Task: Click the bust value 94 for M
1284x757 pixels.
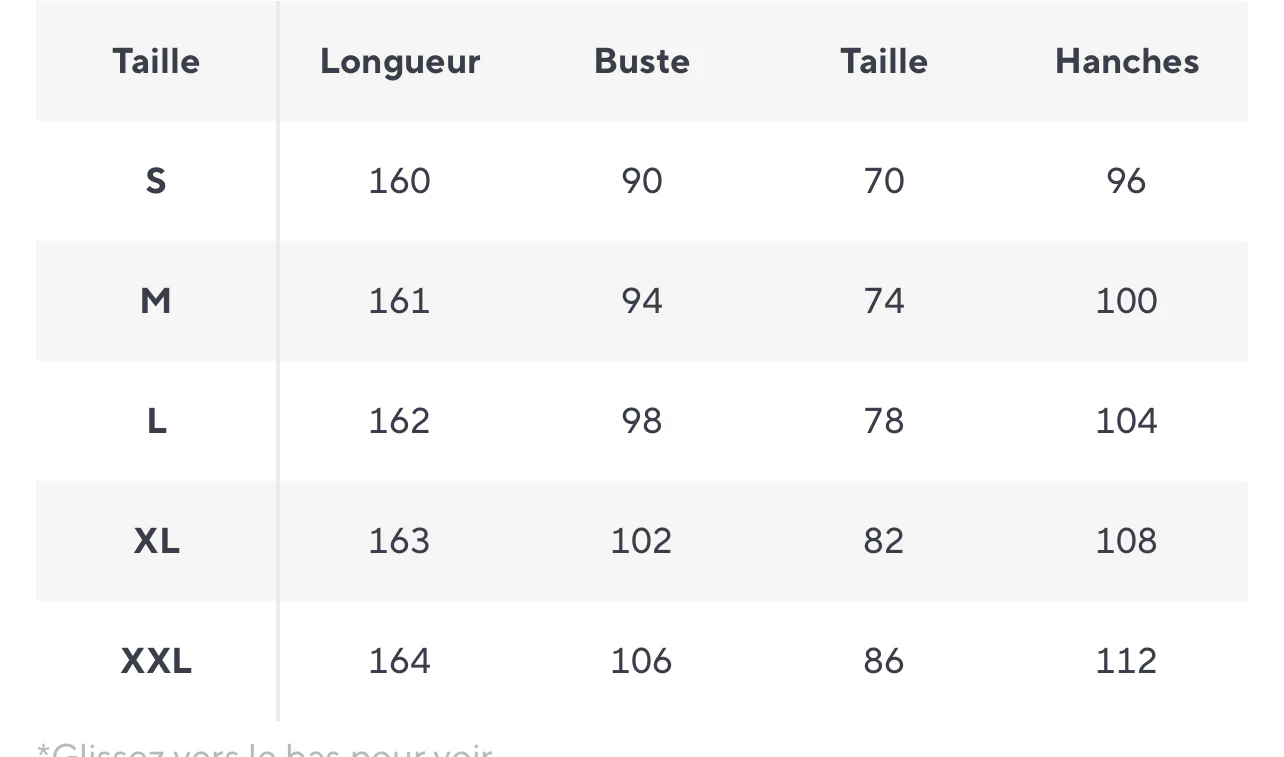Action: click(x=642, y=301)
